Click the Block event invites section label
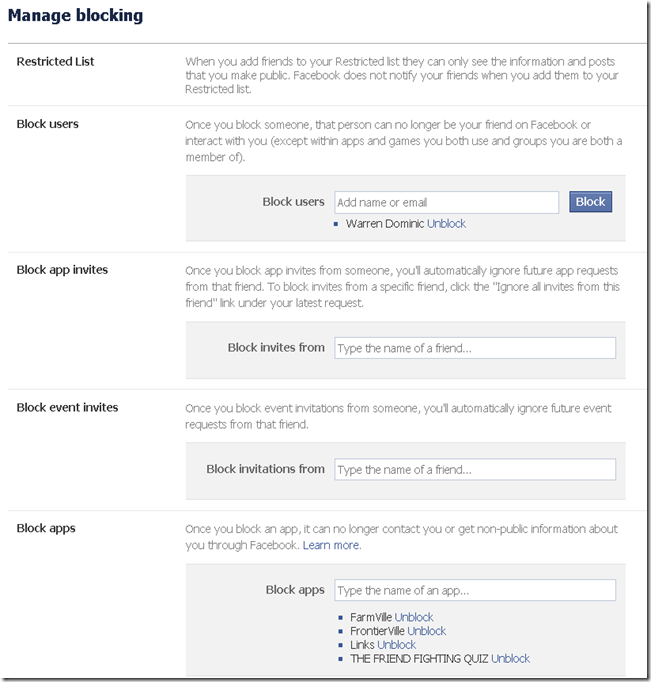 pos(67,408)
